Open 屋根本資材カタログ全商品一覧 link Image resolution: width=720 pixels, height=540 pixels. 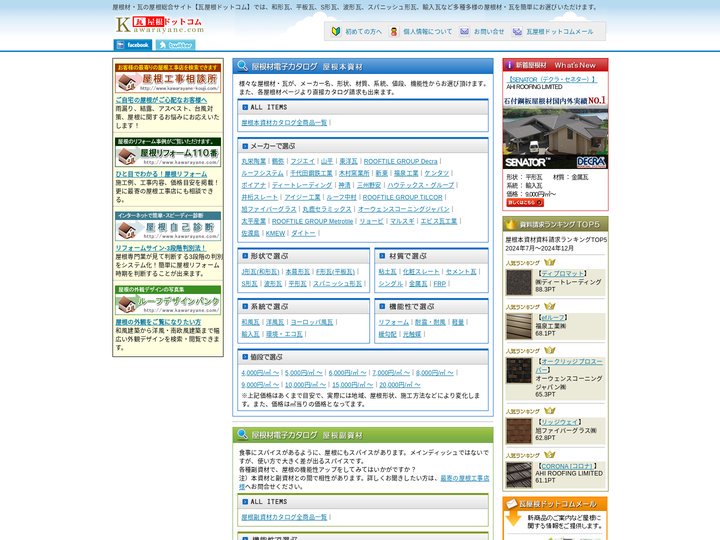tap(284, 123)
